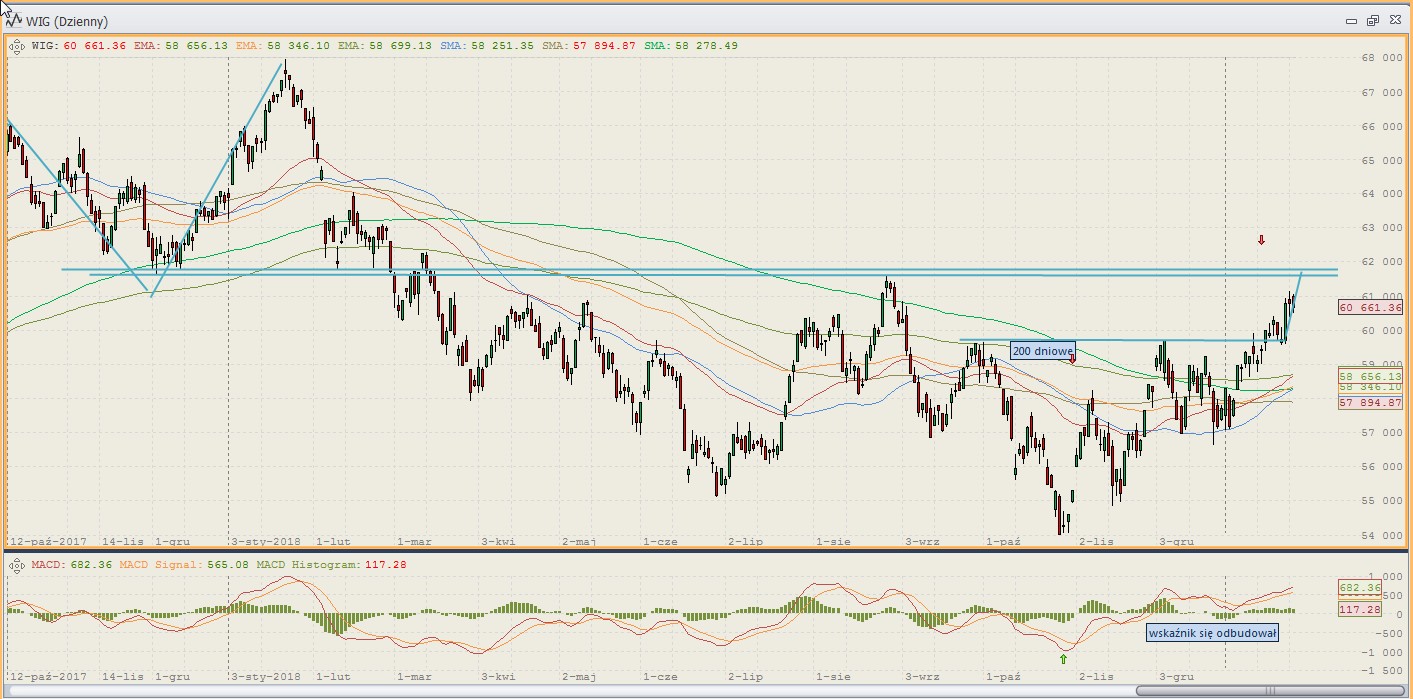The image size is (1413, 699).
Task: Click the horizontal scrollbar thumb at bottom
Action: click(x=1270, y=690)
